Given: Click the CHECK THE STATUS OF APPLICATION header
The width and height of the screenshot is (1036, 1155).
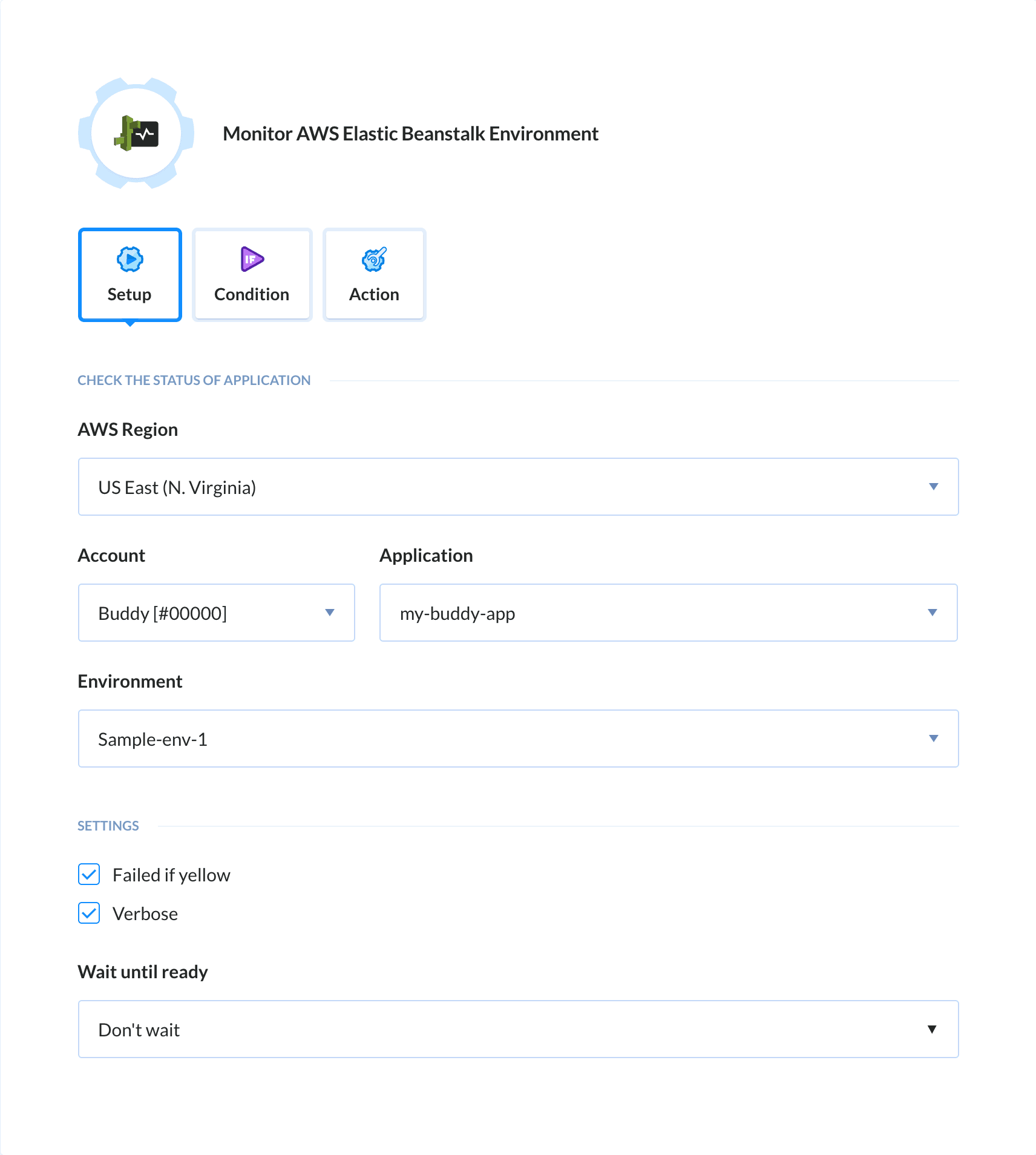Looking at the screenshot, I should (x=194, y=380).
